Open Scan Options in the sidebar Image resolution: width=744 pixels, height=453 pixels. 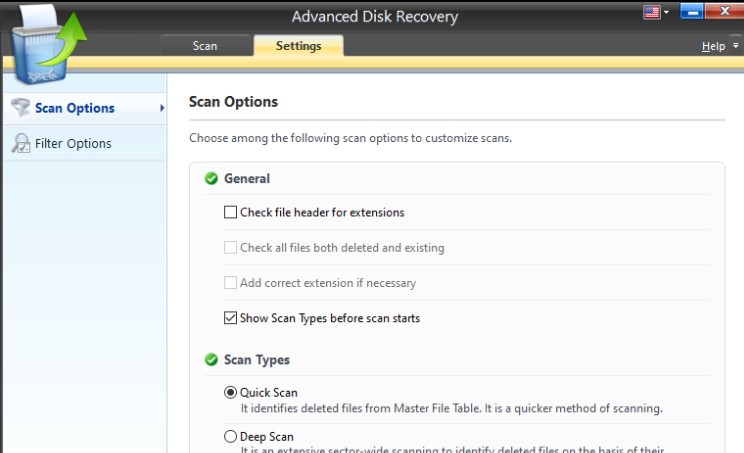coord(84,108)
